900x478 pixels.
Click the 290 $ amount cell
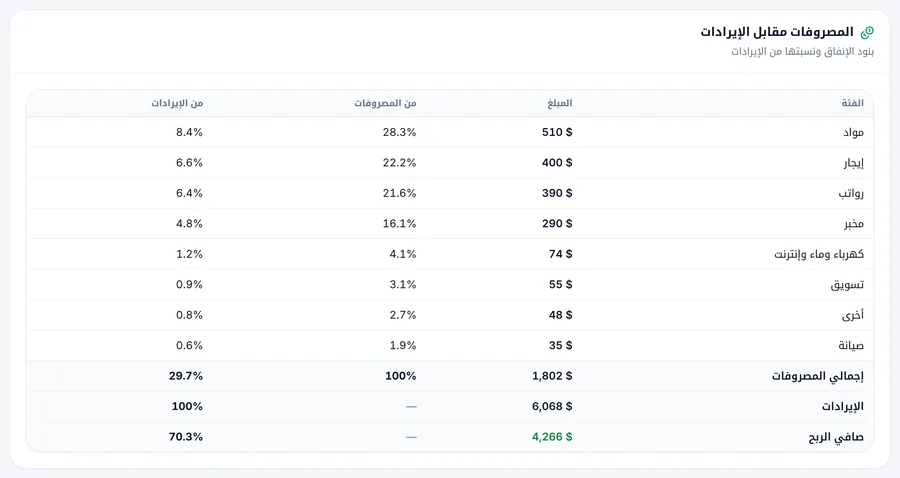(x=557, y=223)
